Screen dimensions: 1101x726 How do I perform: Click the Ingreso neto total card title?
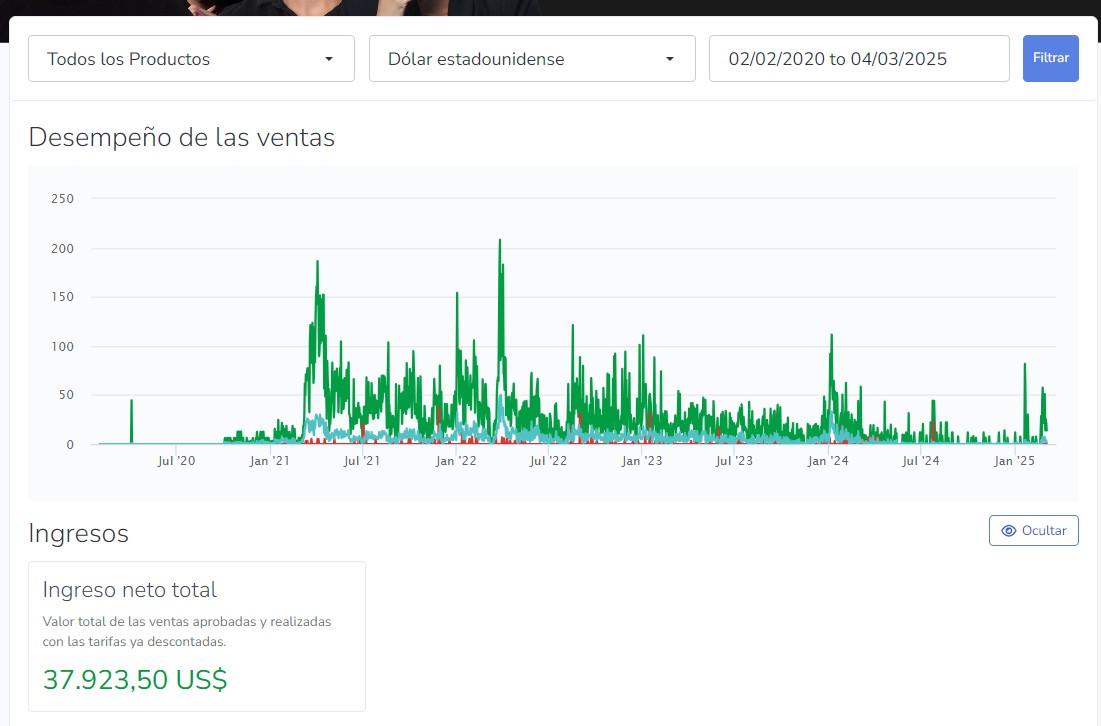pyautogui.click(x=129, y=590)
